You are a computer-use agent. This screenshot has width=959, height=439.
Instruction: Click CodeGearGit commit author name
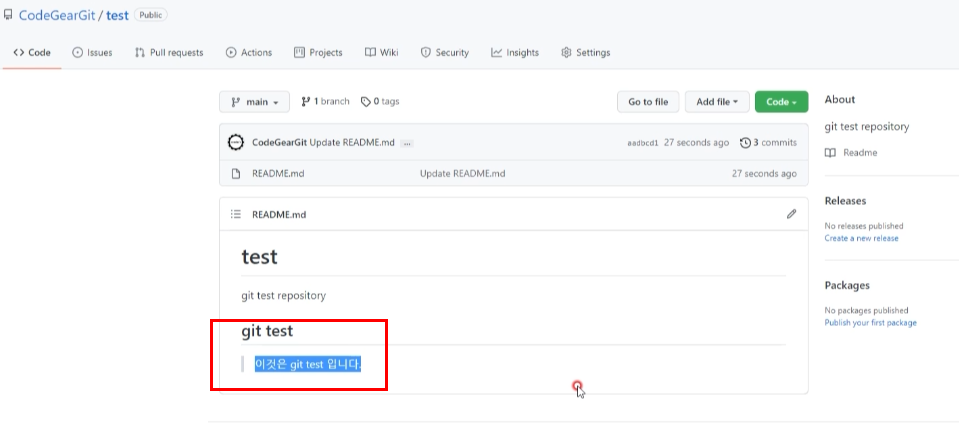click(x=280, y=142)
